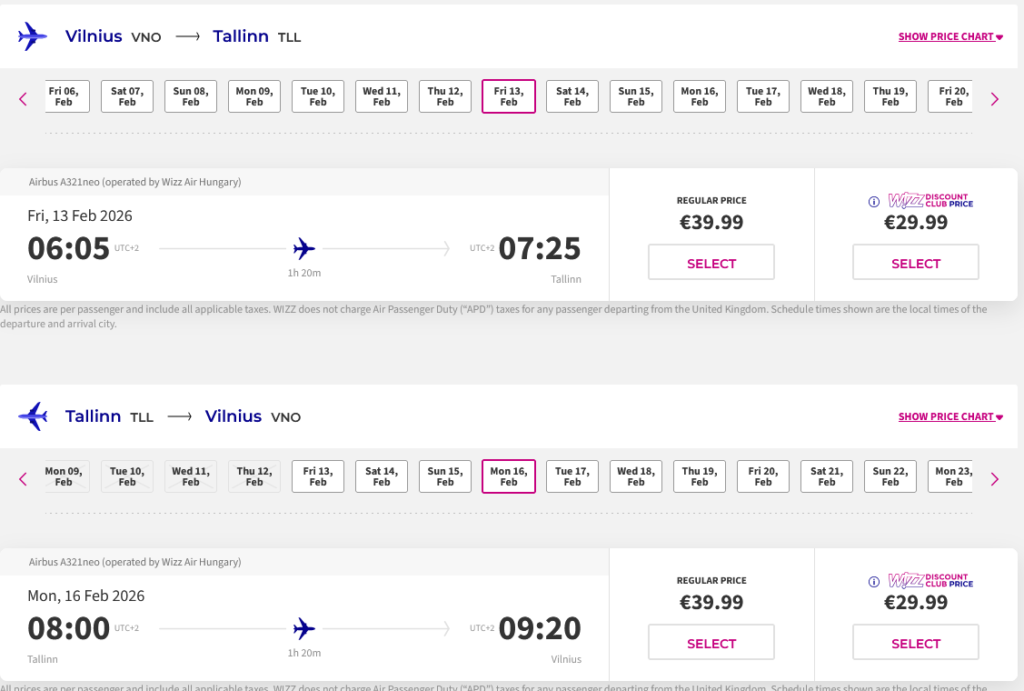Viewport: 1024px width, 691px height.
Task: Click the return WIZZ Discount Club logo
Action: pyautogui.click(x=930, y=581)
